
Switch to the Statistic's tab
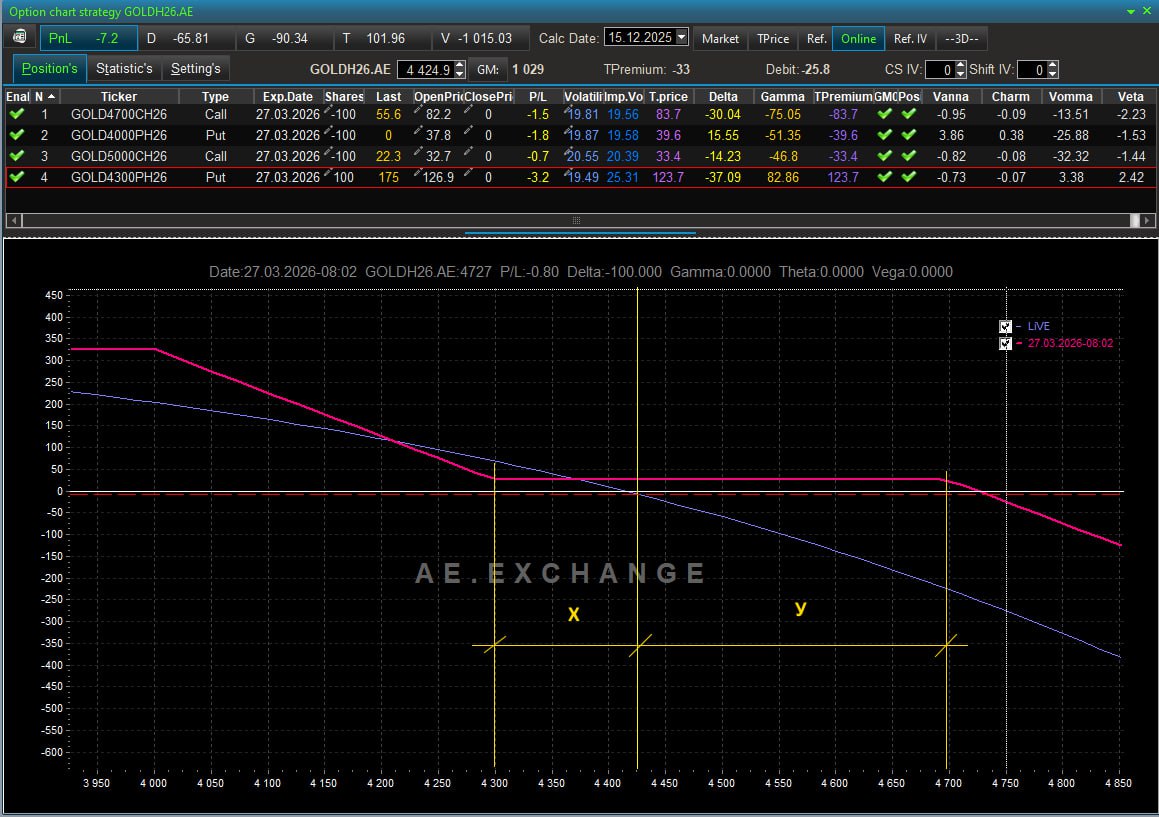(x=124, y=69)
